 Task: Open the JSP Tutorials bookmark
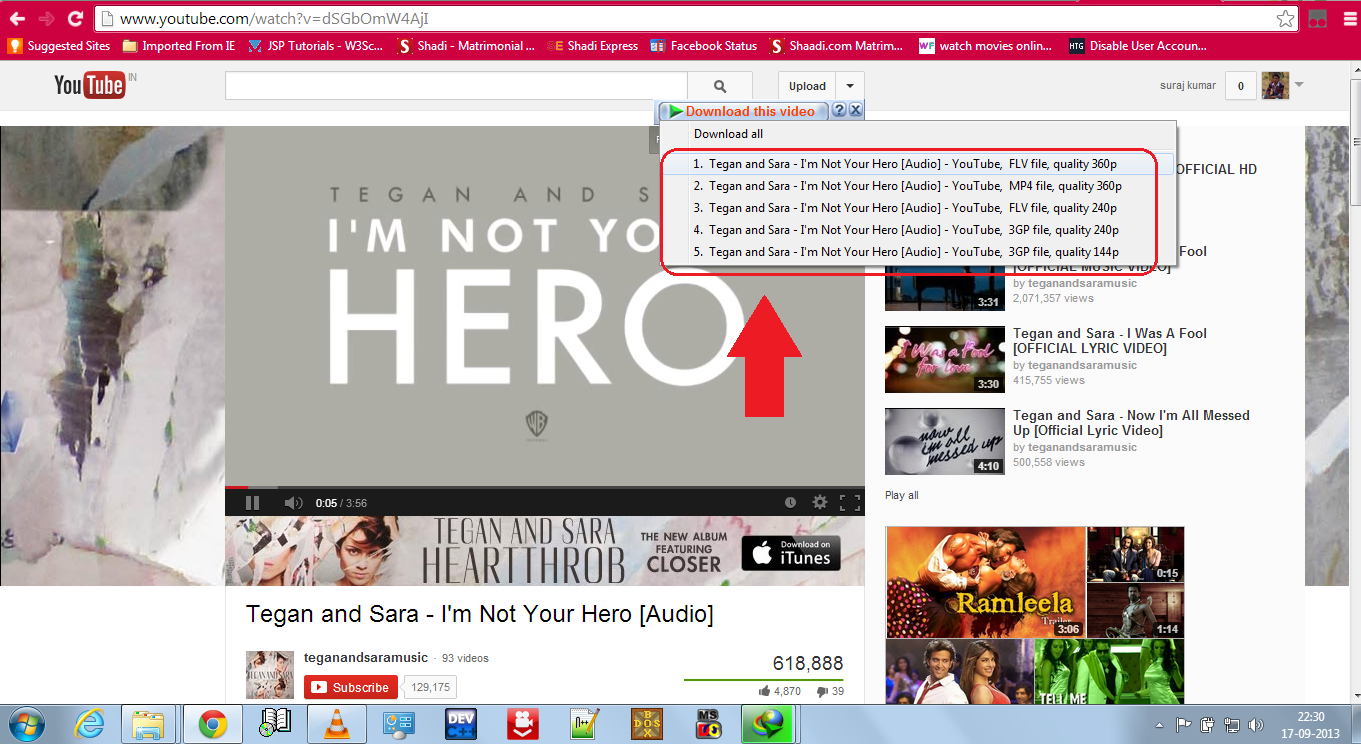point(315,45)
